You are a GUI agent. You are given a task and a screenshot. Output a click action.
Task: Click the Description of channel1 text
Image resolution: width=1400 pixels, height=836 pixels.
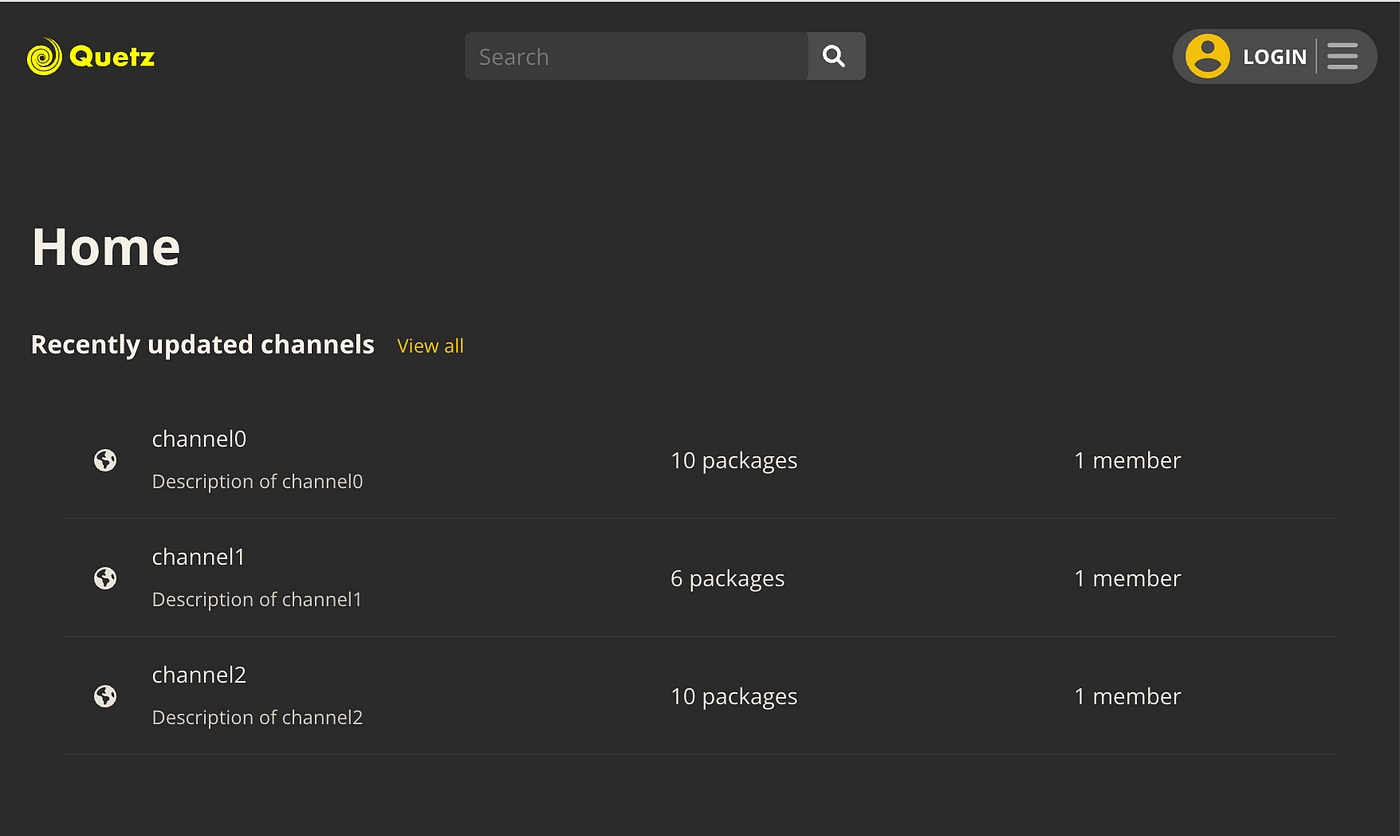click(257, 600)
